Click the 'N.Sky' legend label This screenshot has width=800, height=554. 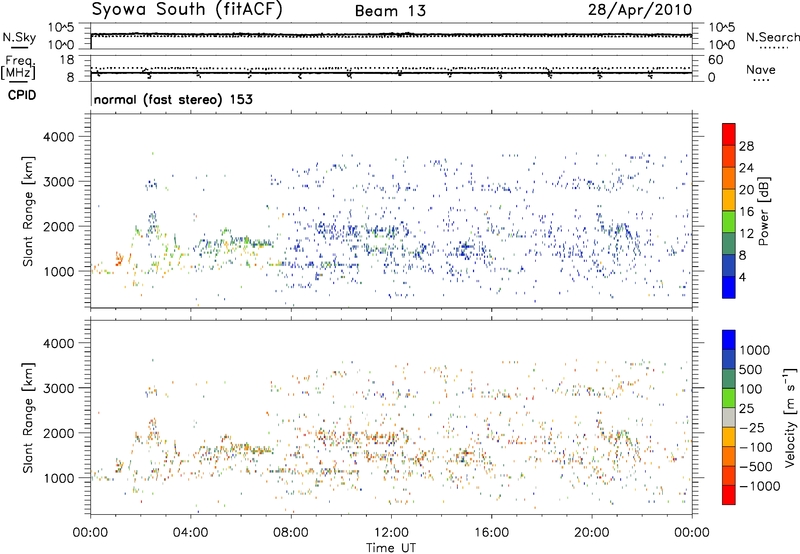(19, 37)
